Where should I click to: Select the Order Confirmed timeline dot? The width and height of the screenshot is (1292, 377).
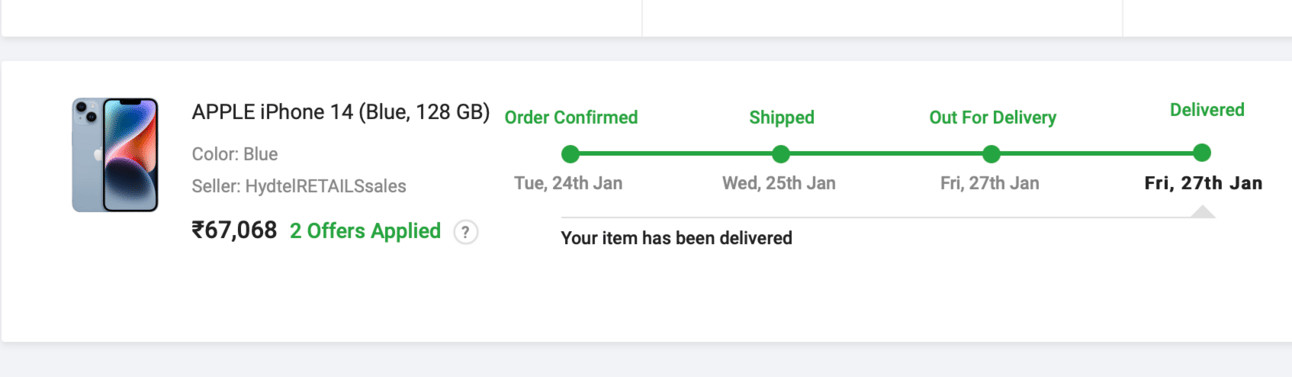click(570, 153)
